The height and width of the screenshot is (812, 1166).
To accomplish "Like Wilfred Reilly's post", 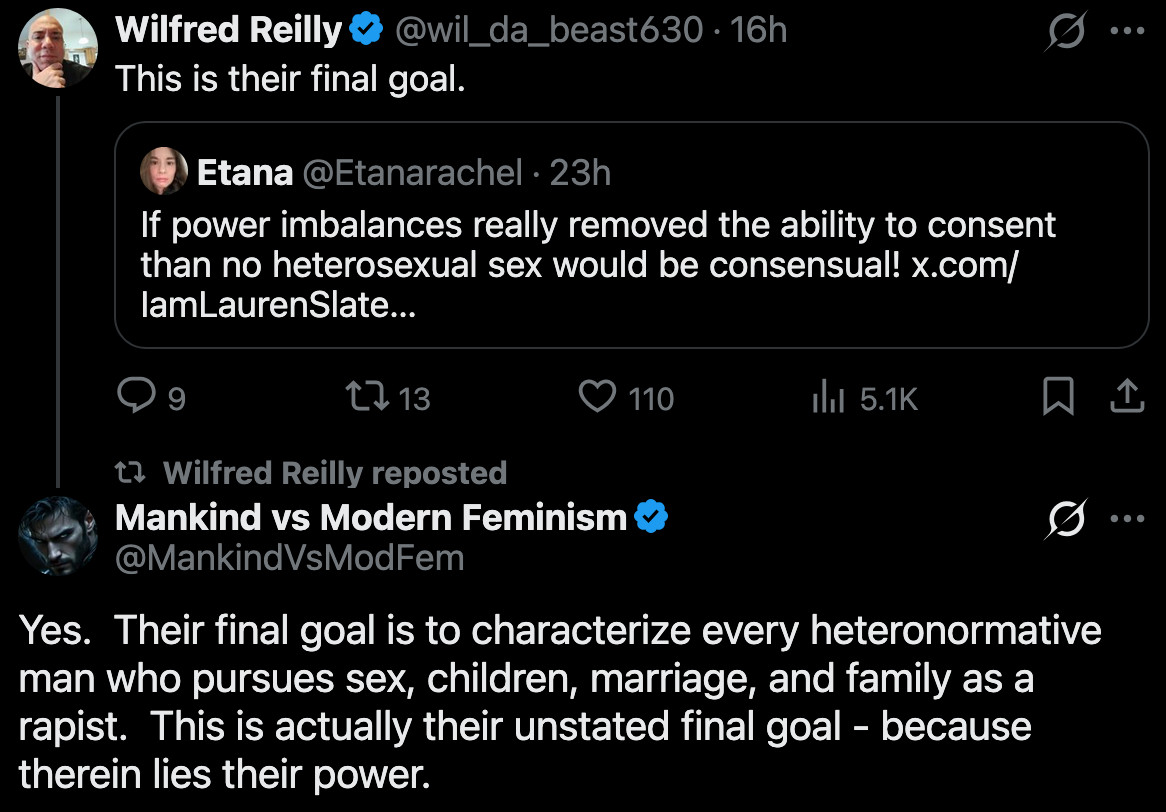I will click(596, 397).
